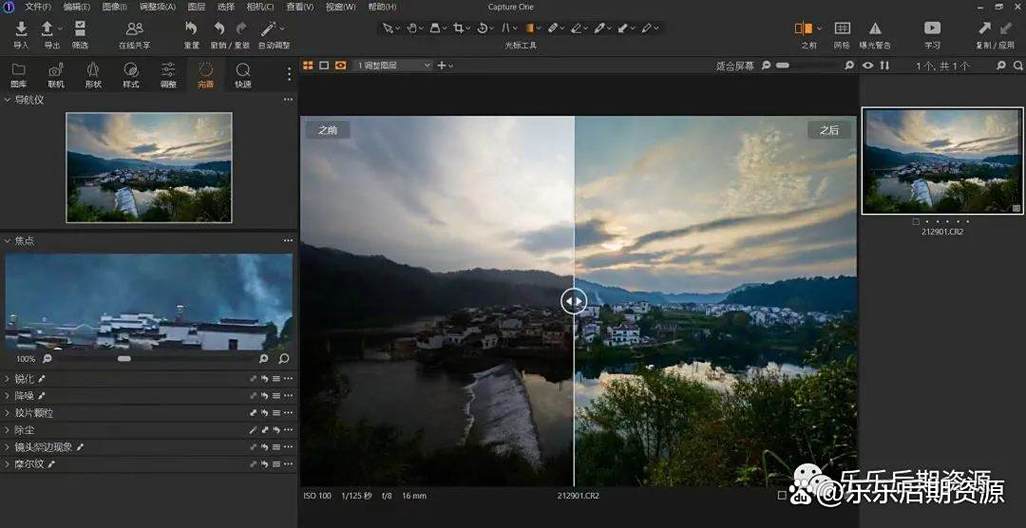Zoom in the focus panel magnifier

pos(264,359)
